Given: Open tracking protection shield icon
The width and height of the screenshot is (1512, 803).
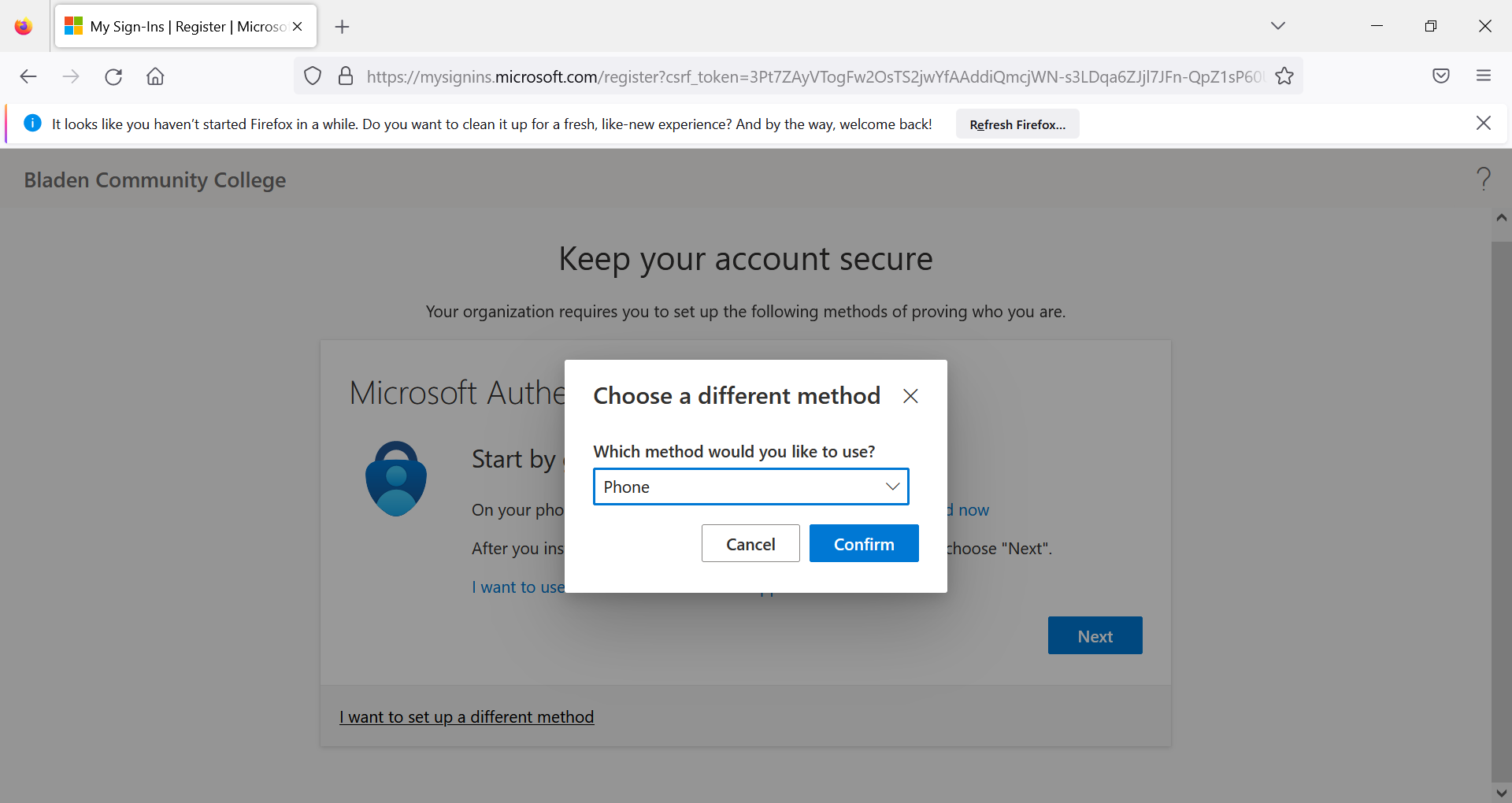Looking at the screenshot, I should (x=313, y=76).
